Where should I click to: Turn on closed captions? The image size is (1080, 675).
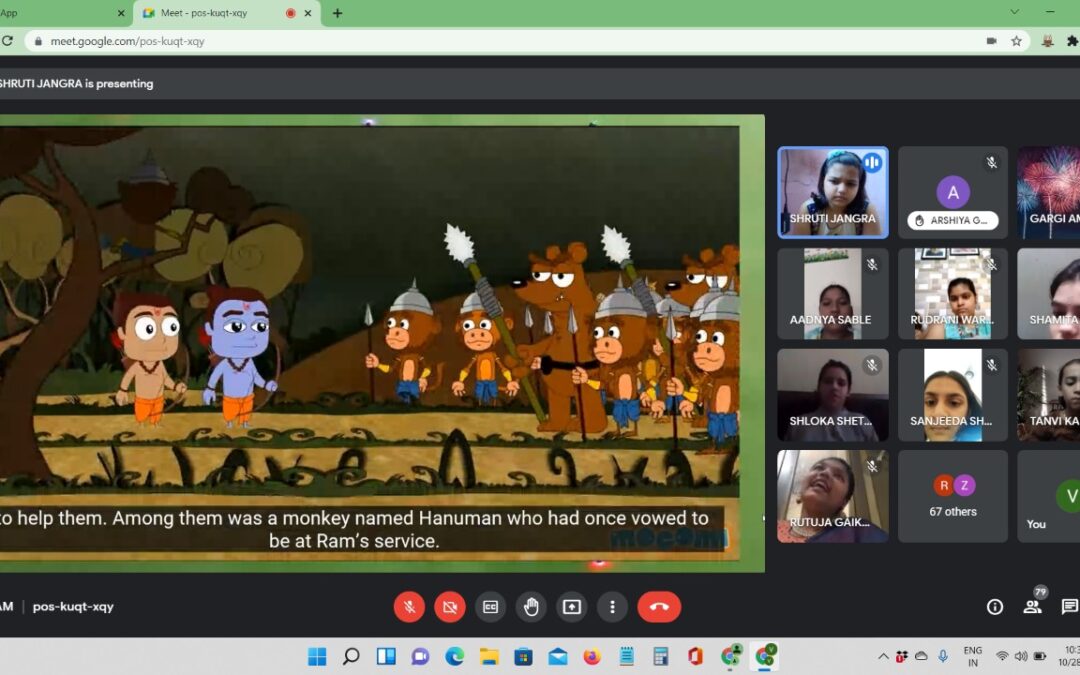[490, 607]
